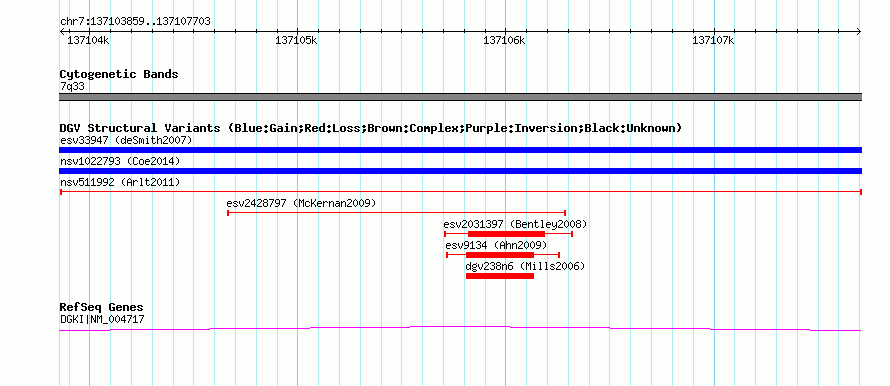Viewport: 890px width, 386px height.
Task: Click the 137107k ruler tick label
Action: (713, 40)
